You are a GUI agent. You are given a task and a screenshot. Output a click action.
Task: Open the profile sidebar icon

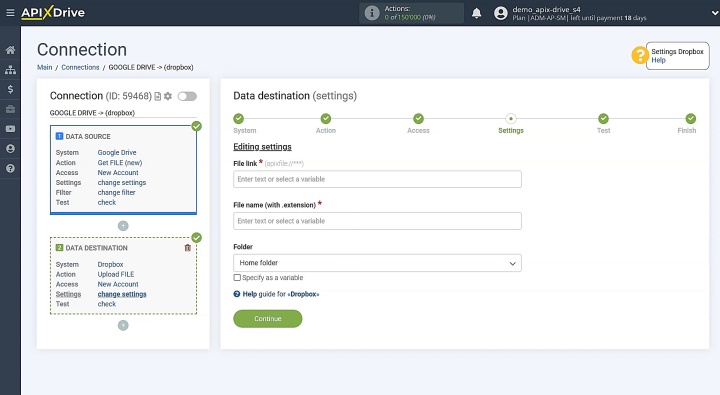(x=10, y=148)
